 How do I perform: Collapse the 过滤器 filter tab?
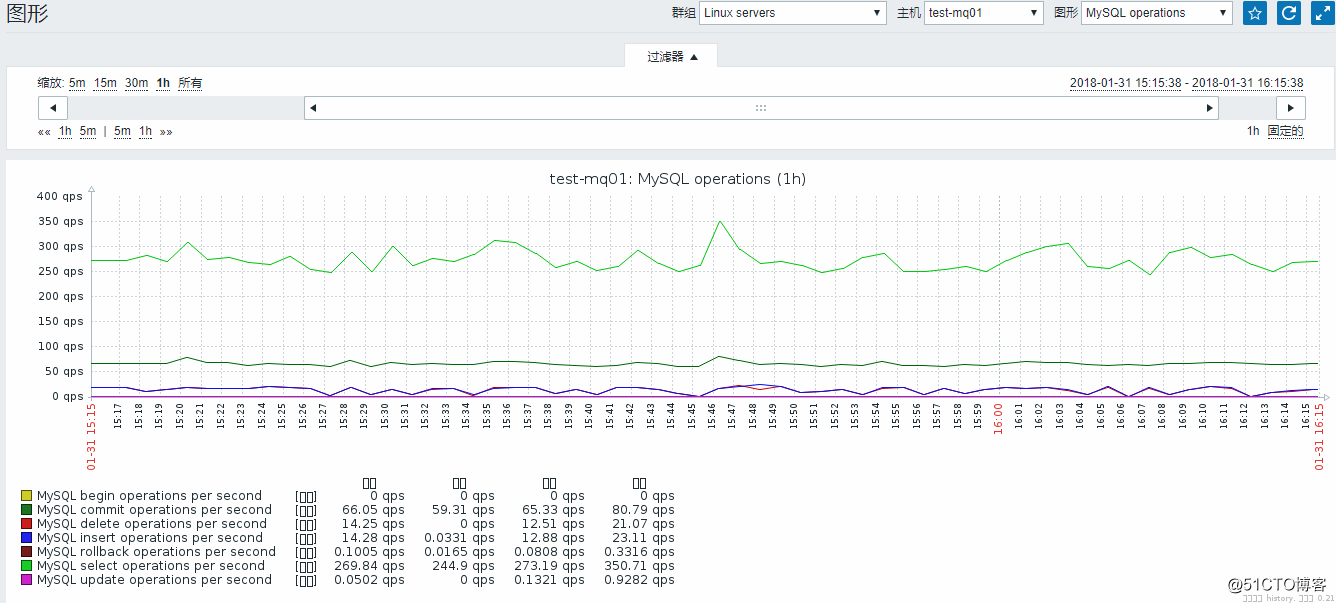point(671,57)
